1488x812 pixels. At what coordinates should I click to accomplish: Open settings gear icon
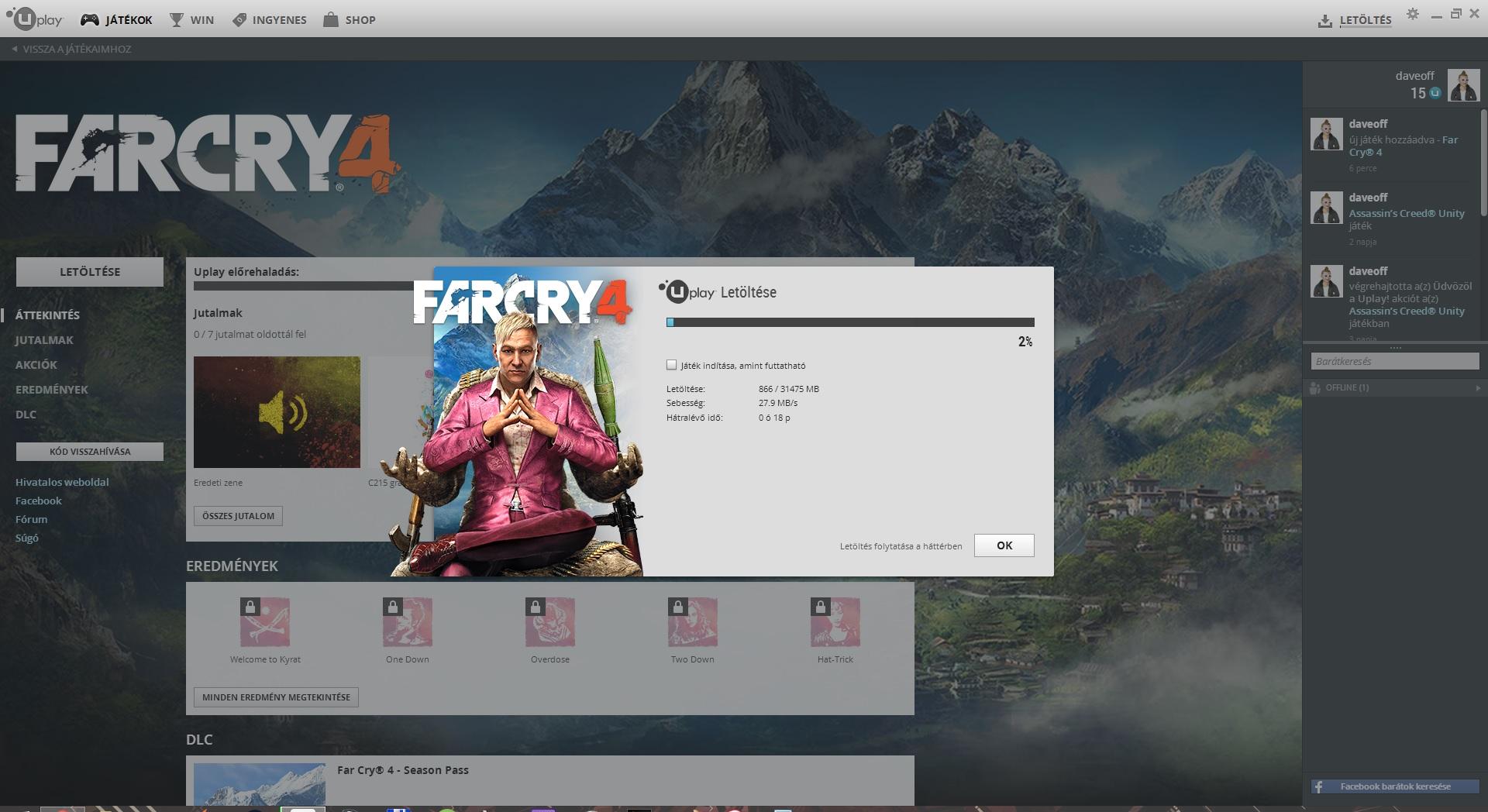point(1413,14)
